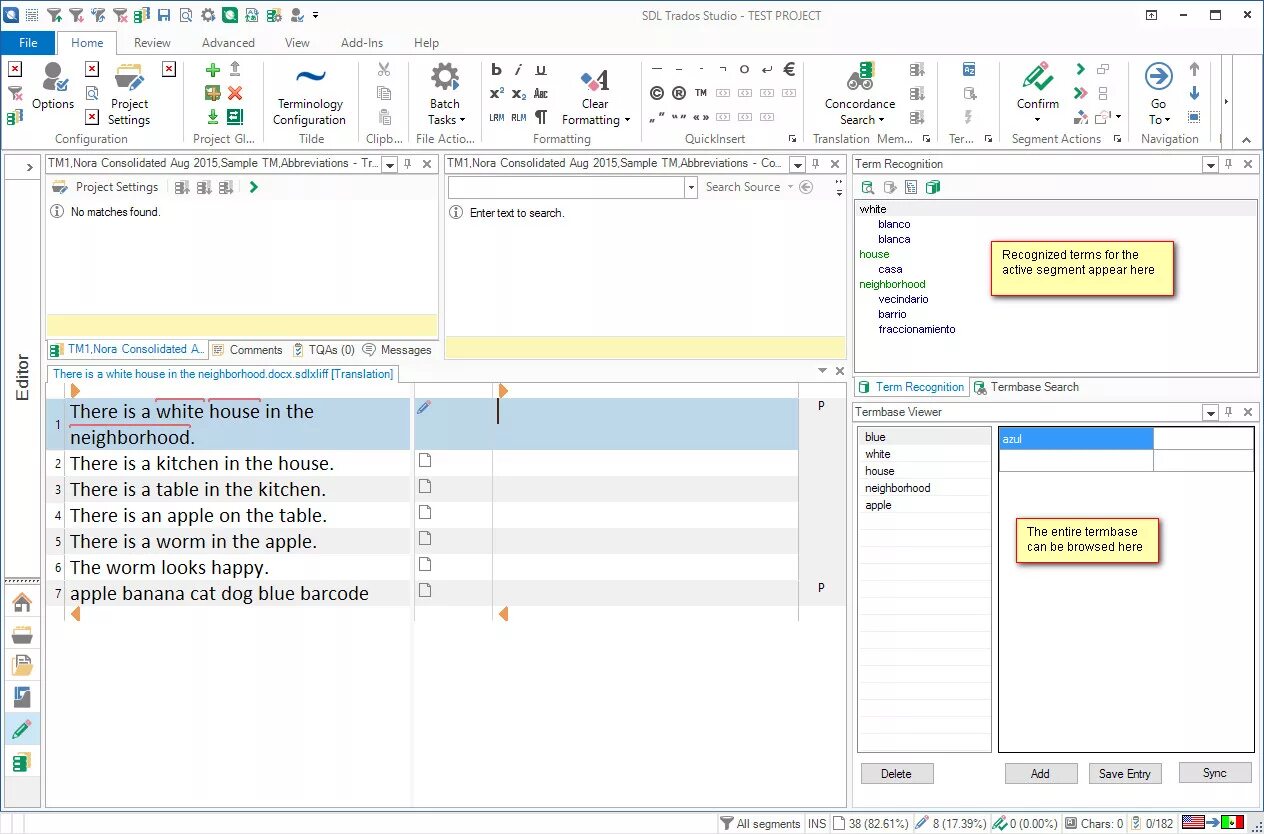The image size is (1264, 834).
Task: Click target cell of segment 2
Action: (645, 463)
